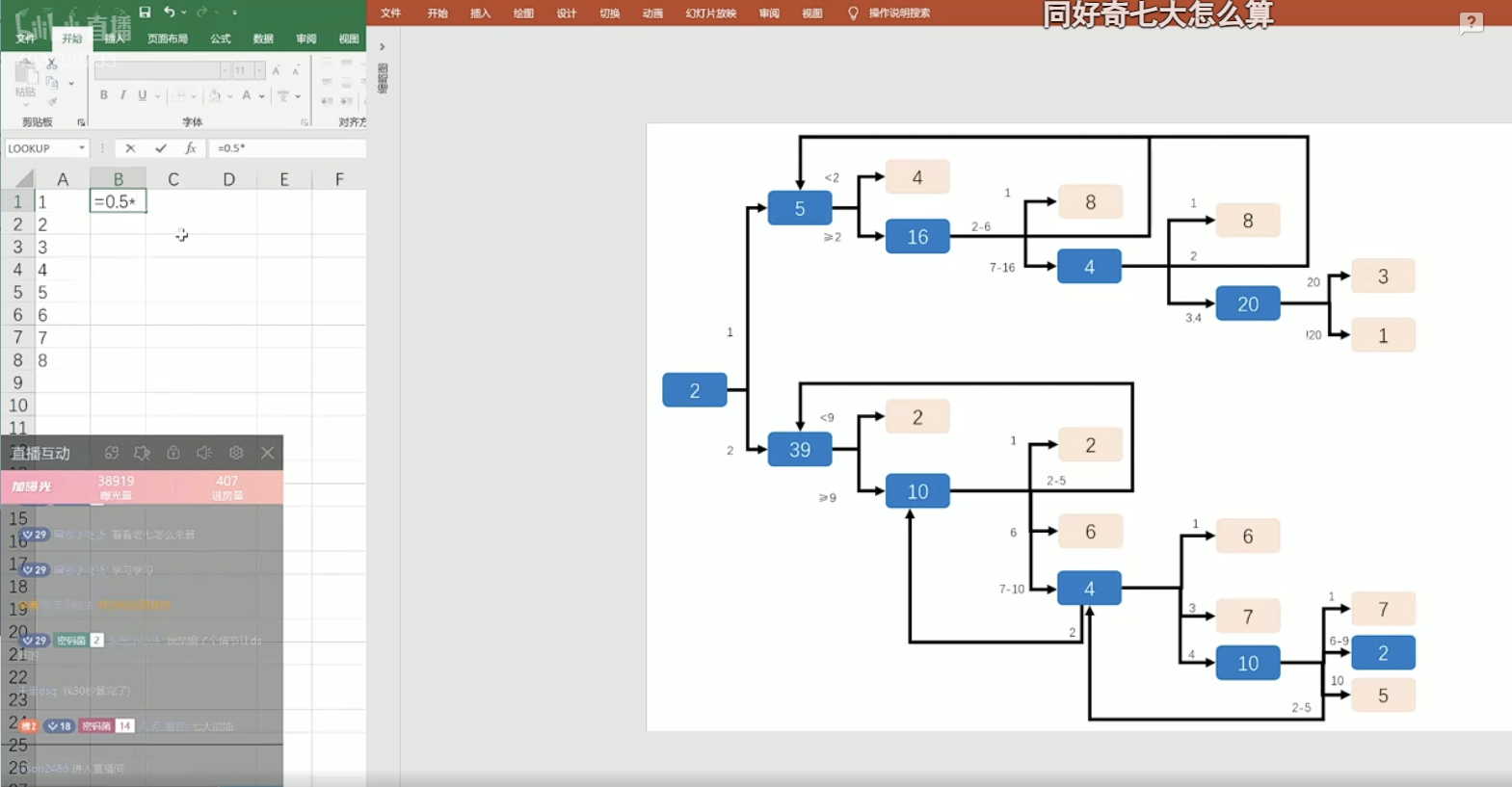Toggle Italic formatting in Excel
The image size is (1512, 787).
pyautogui.click(x=122, y=95)
